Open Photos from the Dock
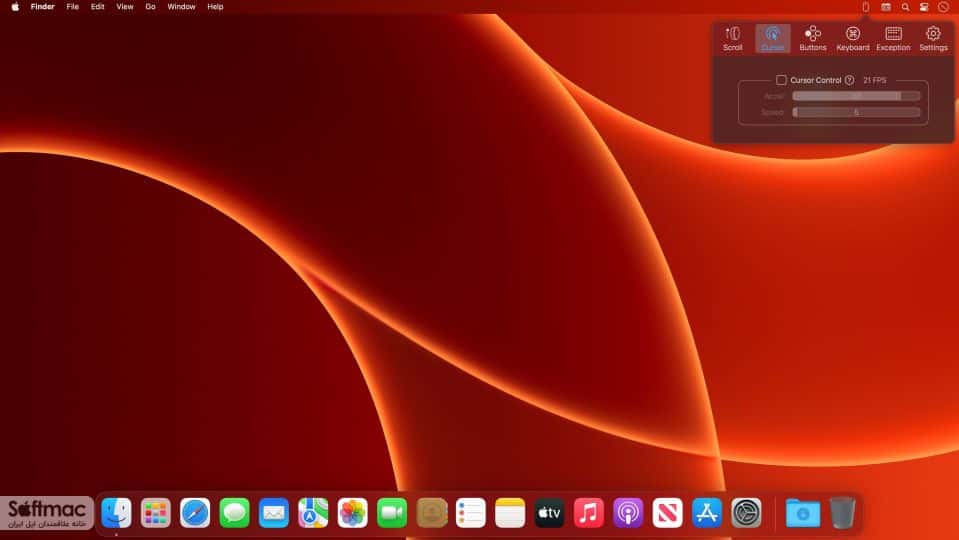The height and width of the screenshot is (540, 959). [x=352, y=512]
